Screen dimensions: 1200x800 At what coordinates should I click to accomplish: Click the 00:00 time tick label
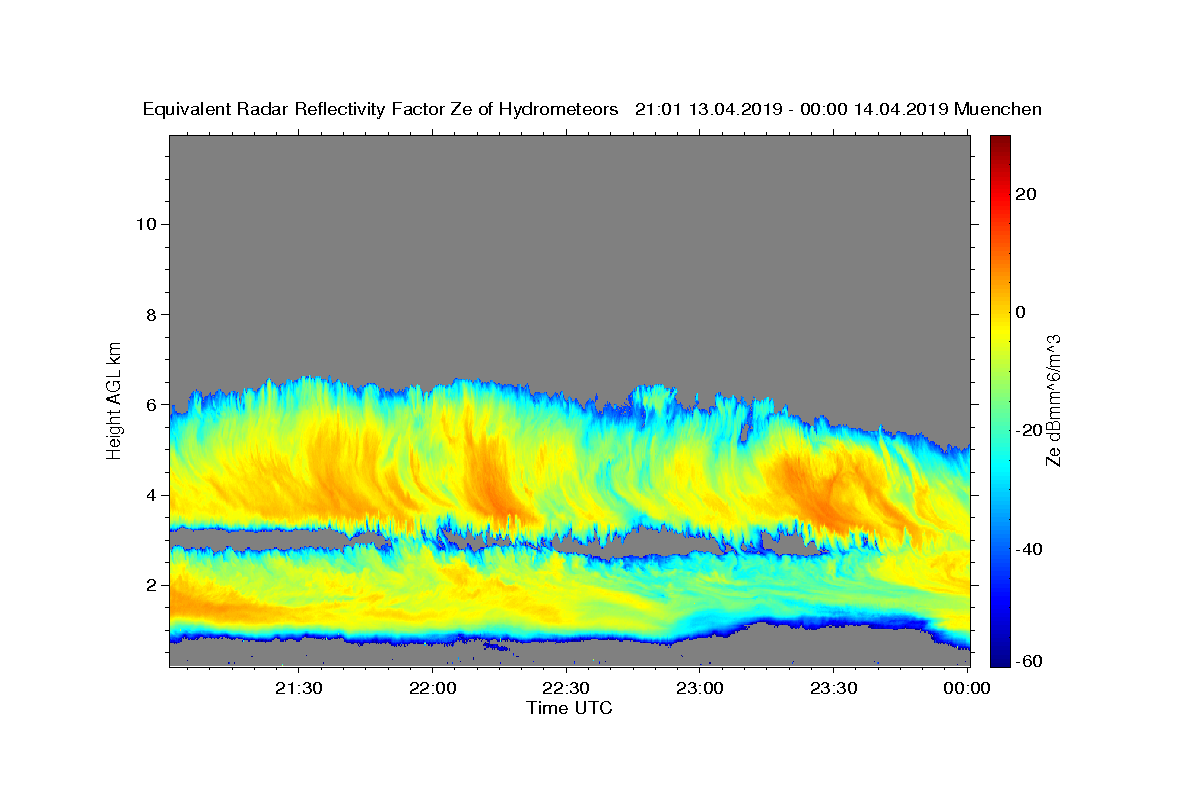click(x=967, y=688)
